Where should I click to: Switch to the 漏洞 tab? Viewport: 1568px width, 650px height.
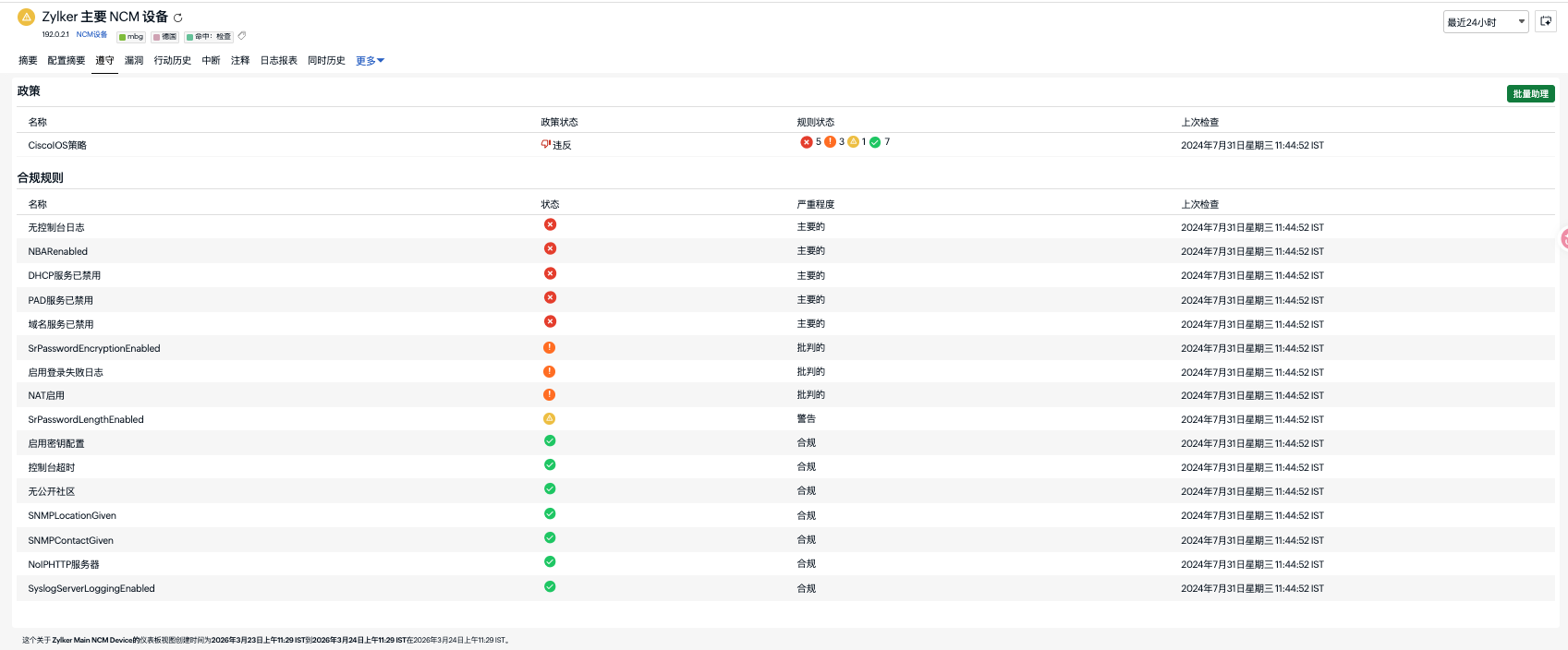(x=134, y=61)
